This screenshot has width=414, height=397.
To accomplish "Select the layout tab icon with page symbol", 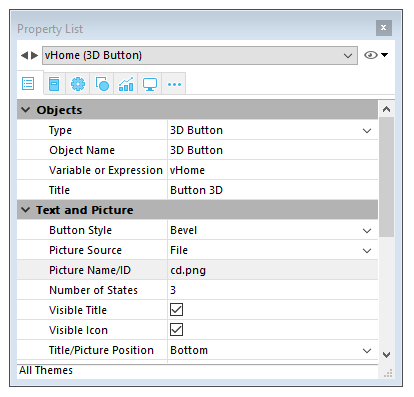I will [x=54, y=84].
